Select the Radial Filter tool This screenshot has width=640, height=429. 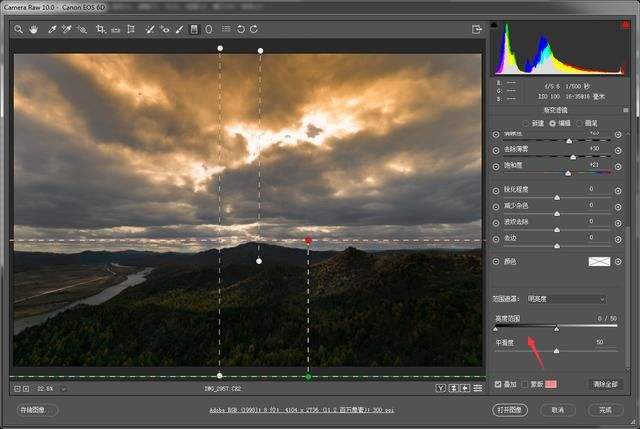pyautogui.click(x=209, y=29)
